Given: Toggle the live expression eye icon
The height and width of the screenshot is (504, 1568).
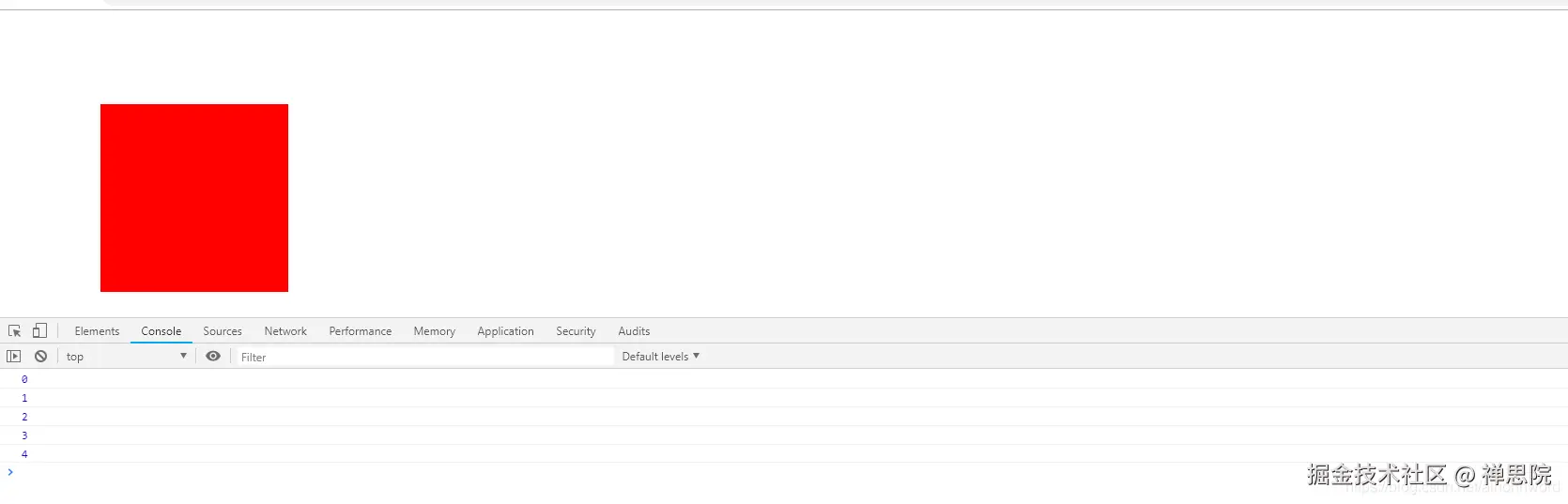Looking at the screenshot, I should coord(213,357).
